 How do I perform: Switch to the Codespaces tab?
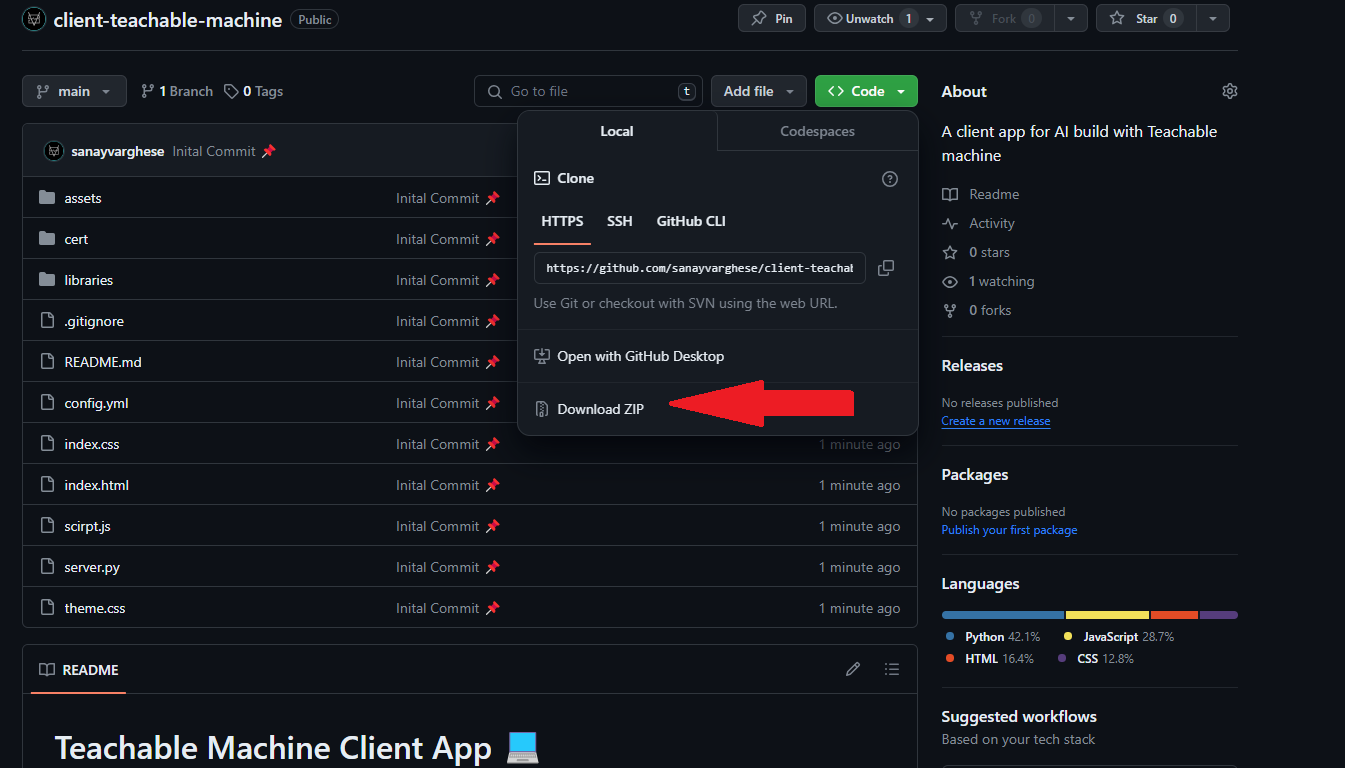pos(817,131)
